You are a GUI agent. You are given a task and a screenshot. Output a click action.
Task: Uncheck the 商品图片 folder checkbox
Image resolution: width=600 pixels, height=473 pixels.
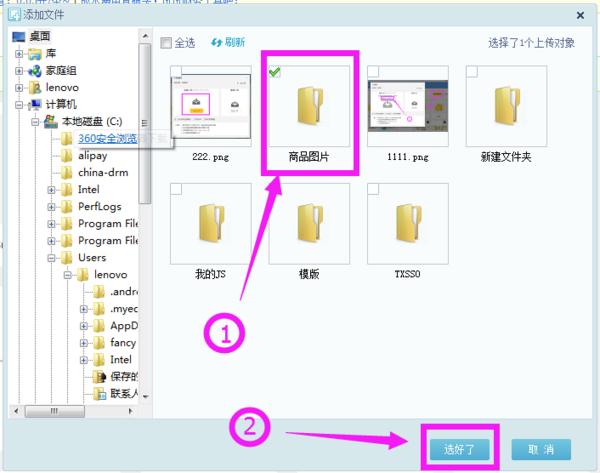[x=275, y=72]
